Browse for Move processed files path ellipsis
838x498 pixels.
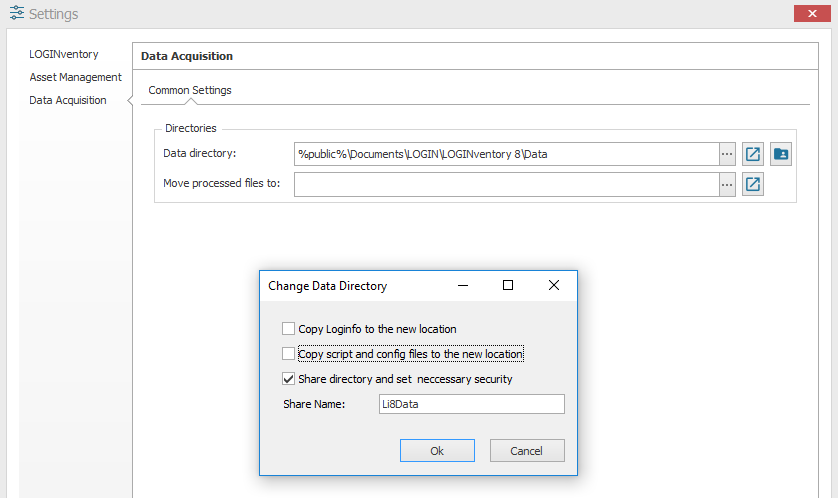click(x=727, y=184)
